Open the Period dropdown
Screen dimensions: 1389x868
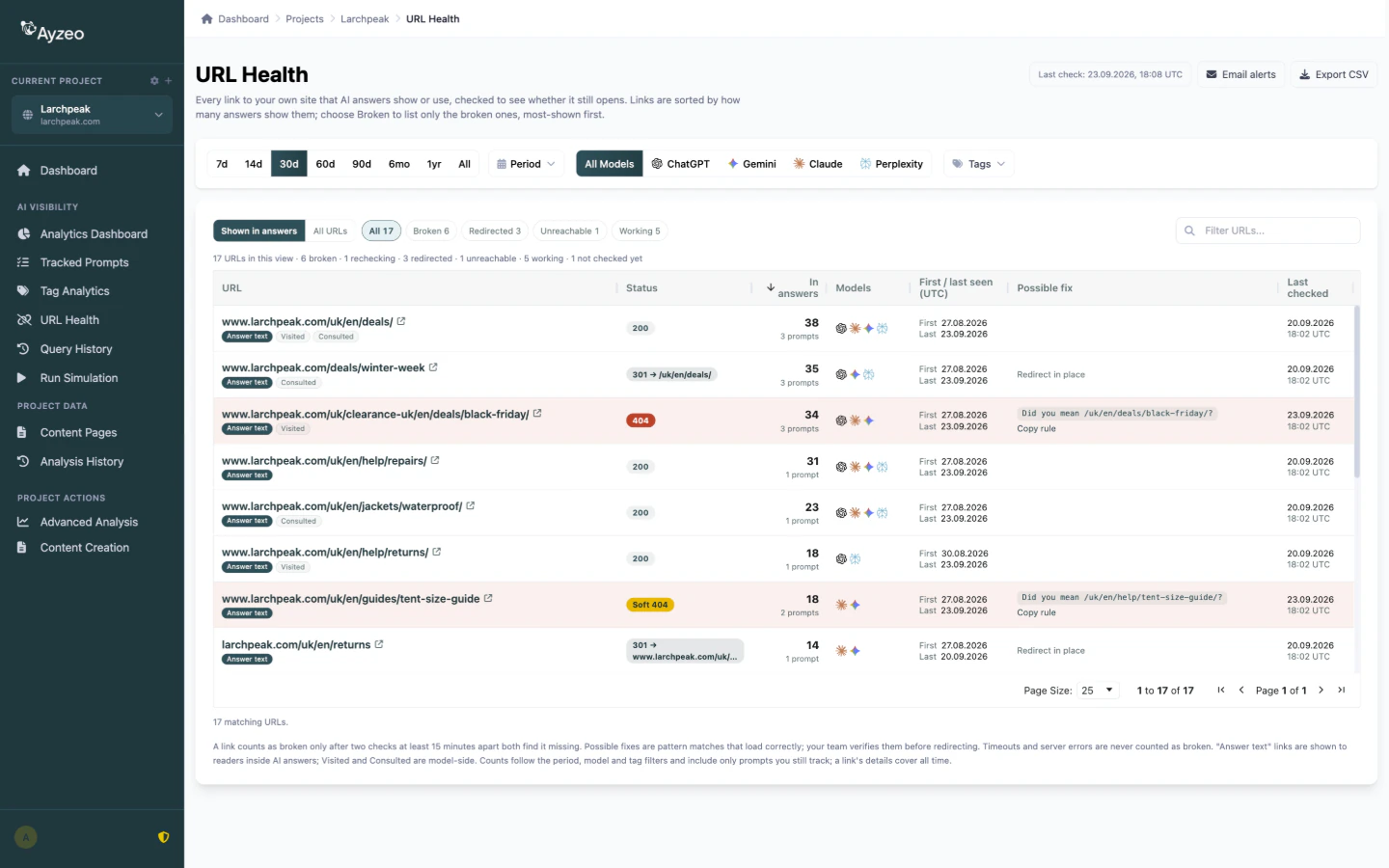point(526,164)
